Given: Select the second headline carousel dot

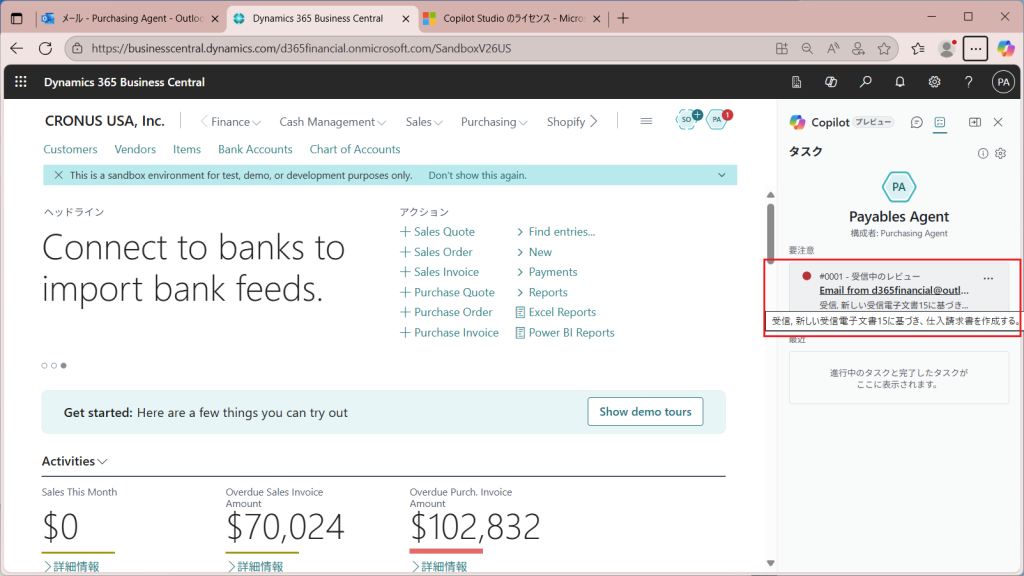Looking at the screenshot, I should [x=54, y=366].
